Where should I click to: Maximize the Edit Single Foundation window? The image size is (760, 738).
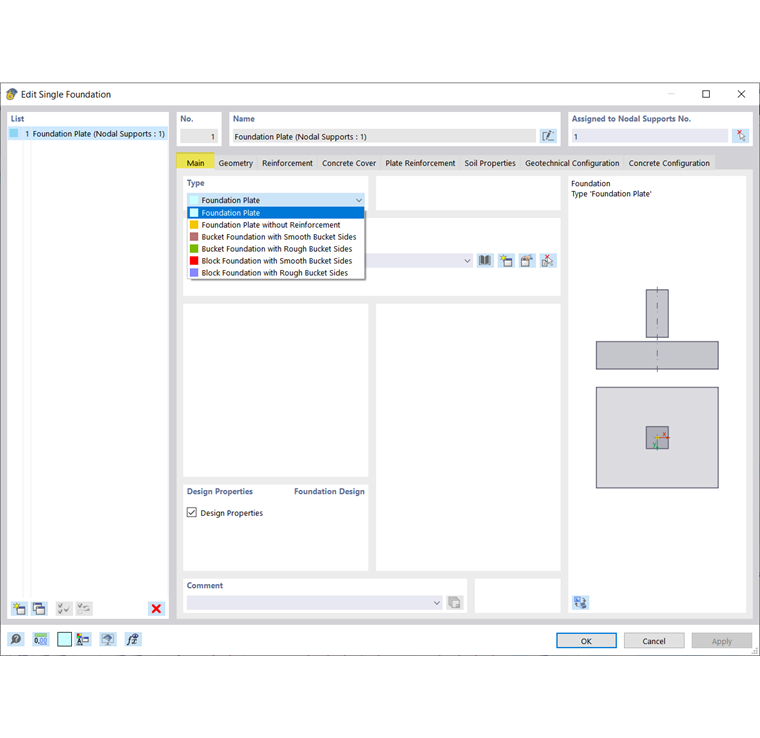click(706, 94)
